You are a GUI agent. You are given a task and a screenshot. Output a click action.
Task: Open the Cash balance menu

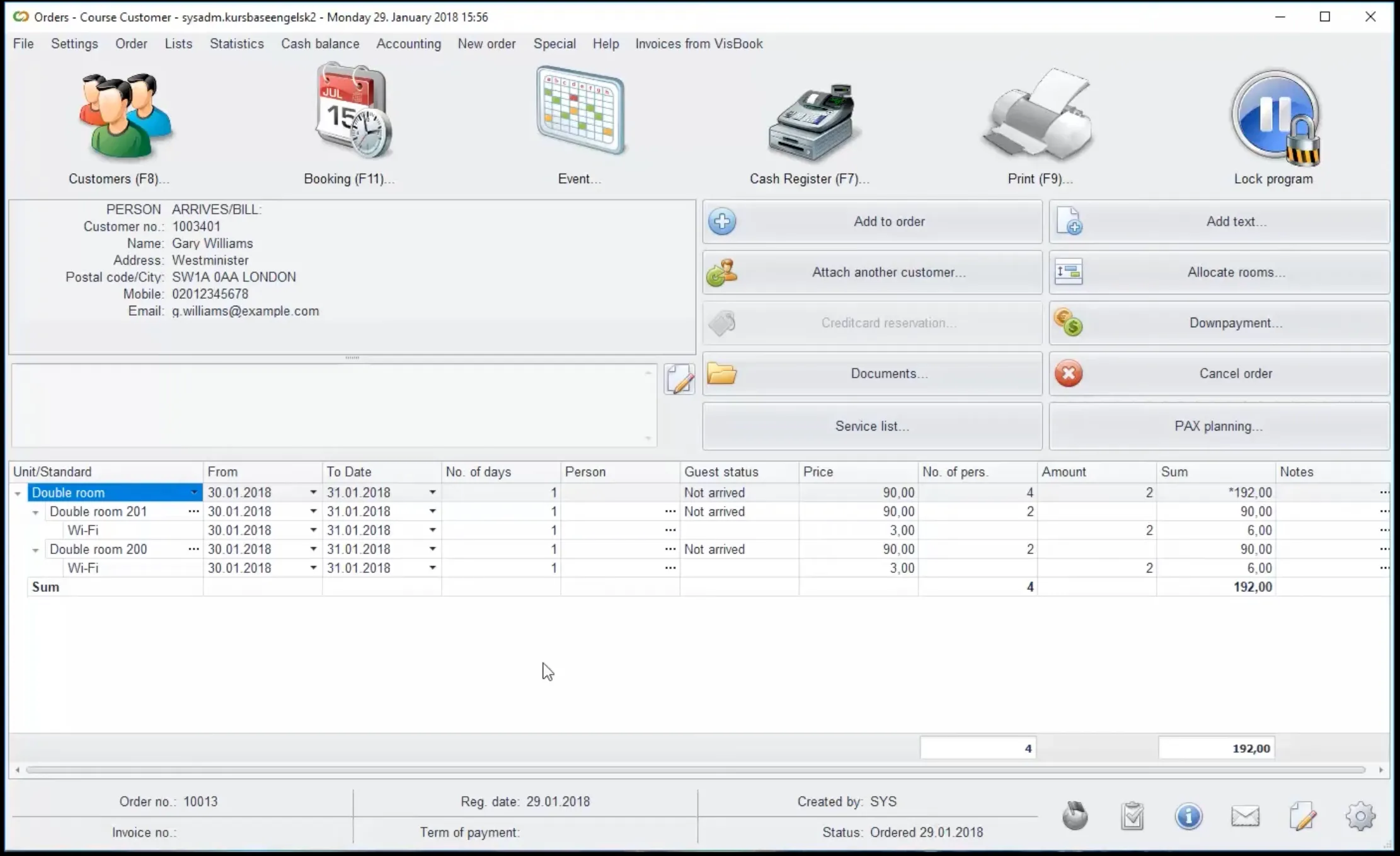pyautogui.click(x=319, y=43)
